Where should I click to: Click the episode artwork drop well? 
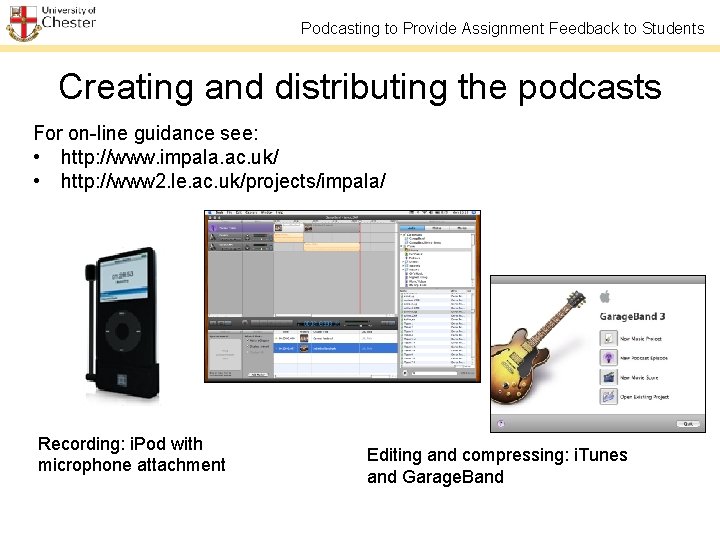(x=225, y=355)
